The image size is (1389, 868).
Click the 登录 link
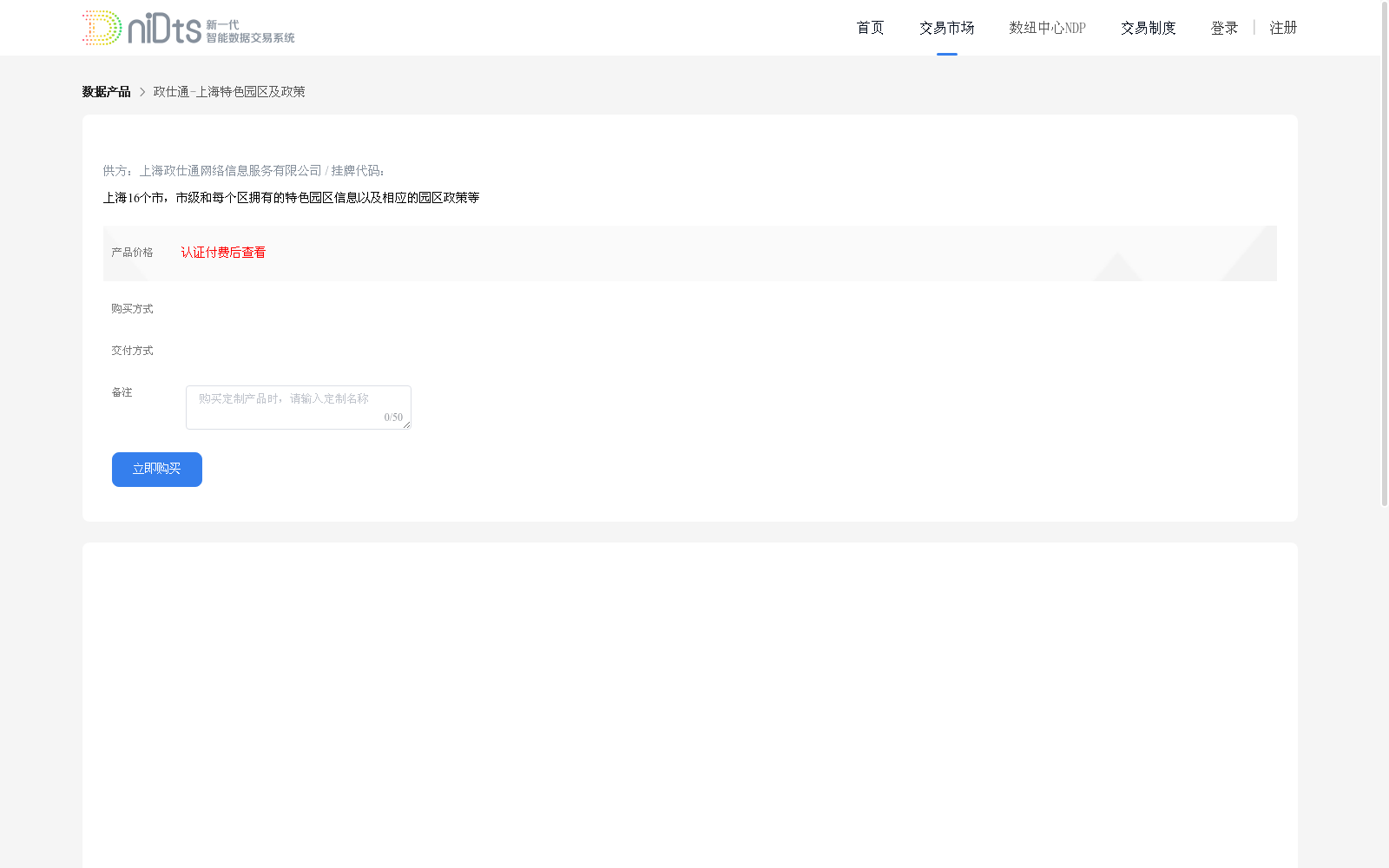pyautogui.click(x=1224, y=28)
